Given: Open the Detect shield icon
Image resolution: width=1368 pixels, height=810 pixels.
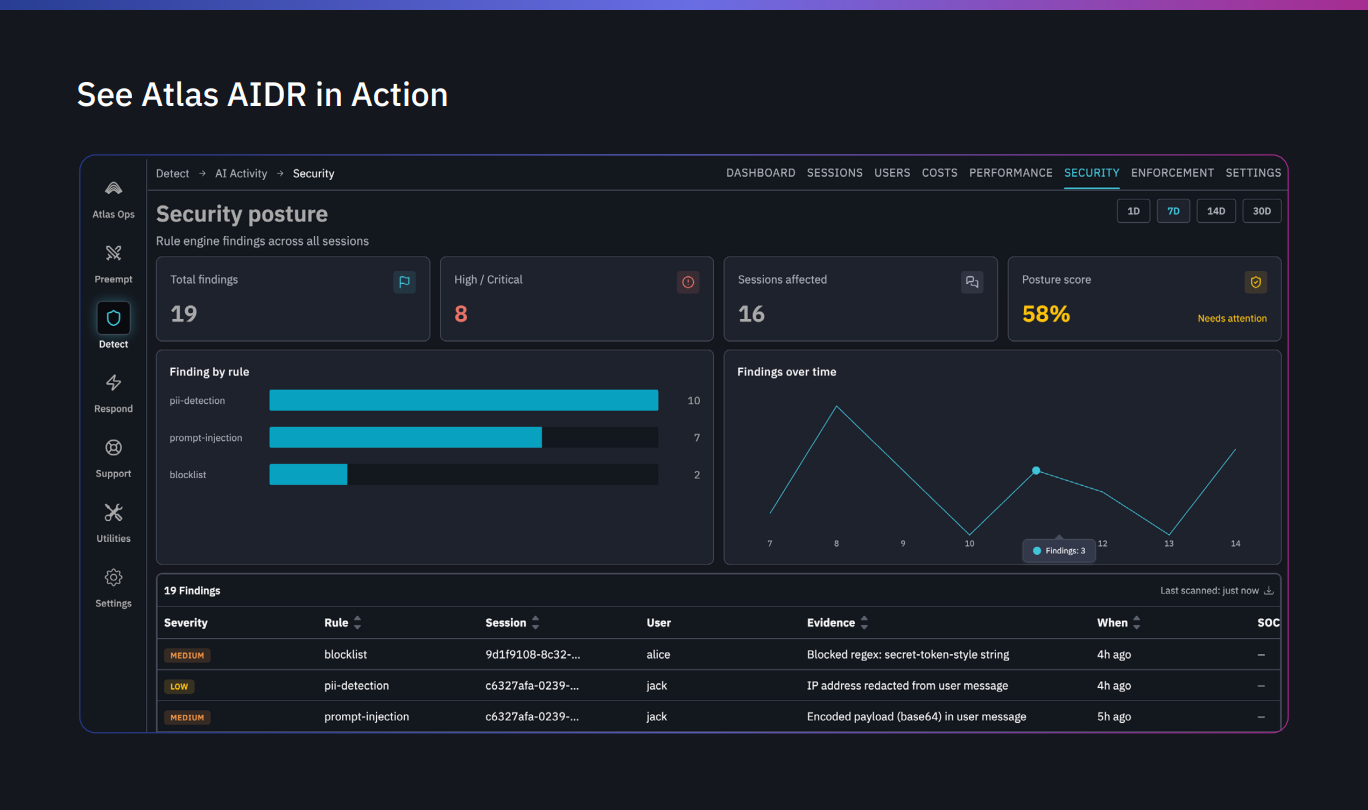Looking at the screenshot, I should click(113, 318).
